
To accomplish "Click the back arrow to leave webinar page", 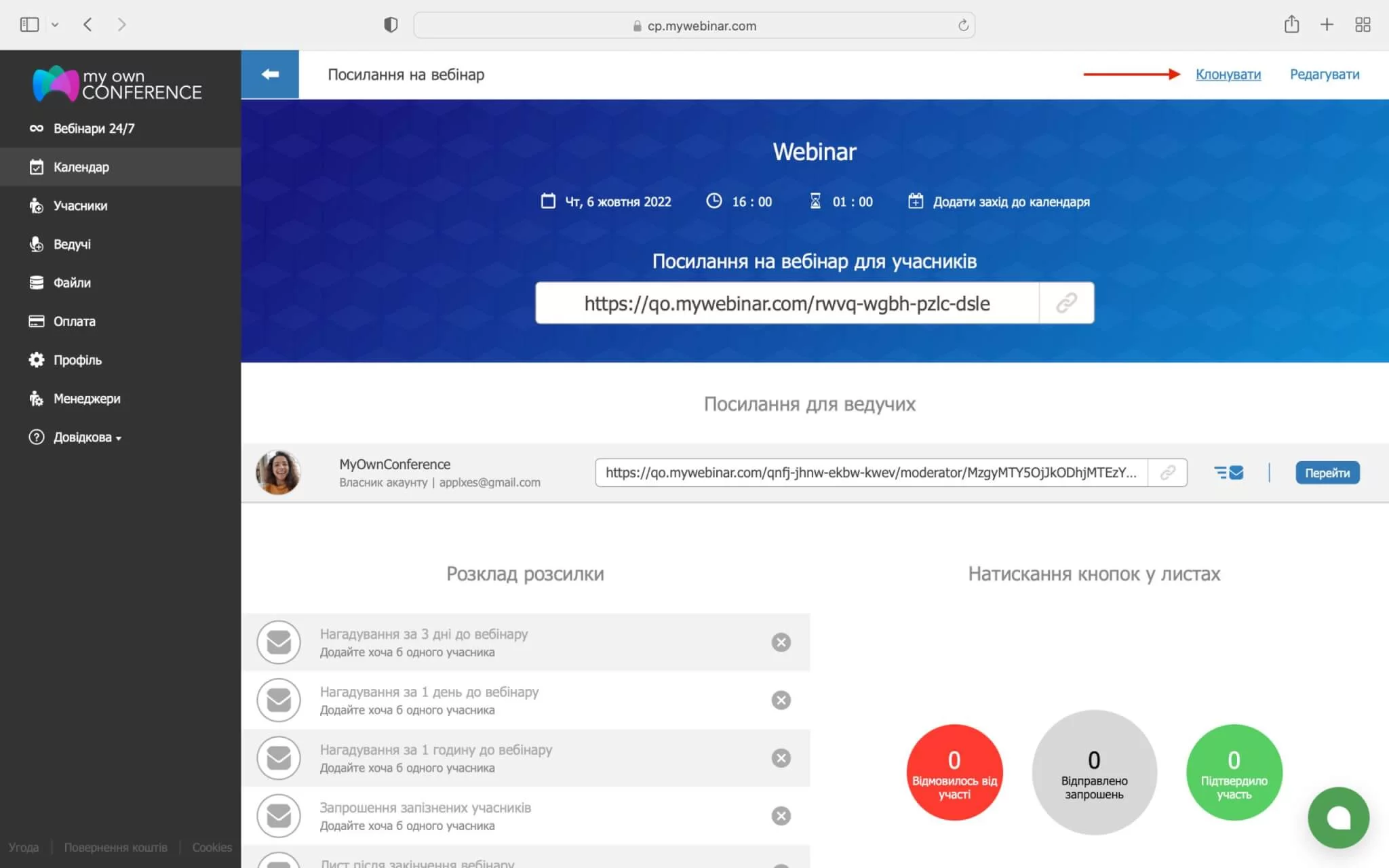I will 270,74.
